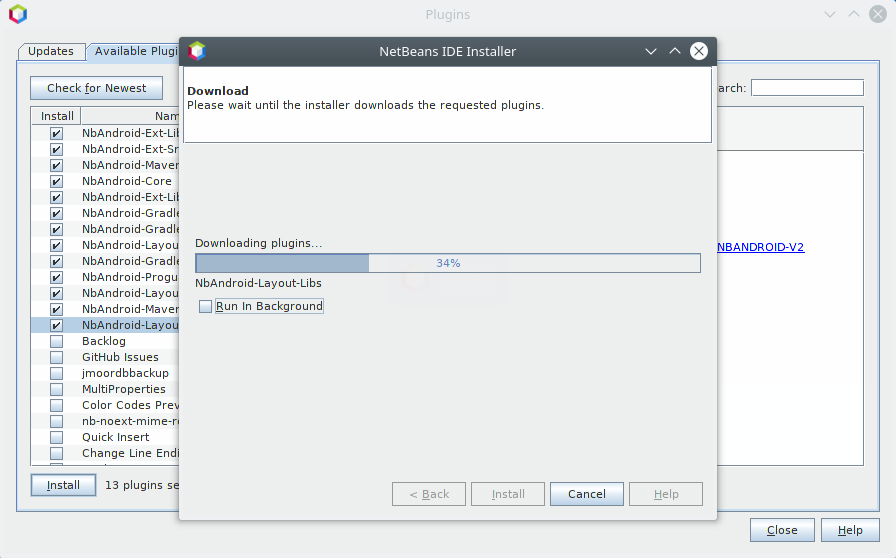Focus the Search input field

tap(807, 88)
